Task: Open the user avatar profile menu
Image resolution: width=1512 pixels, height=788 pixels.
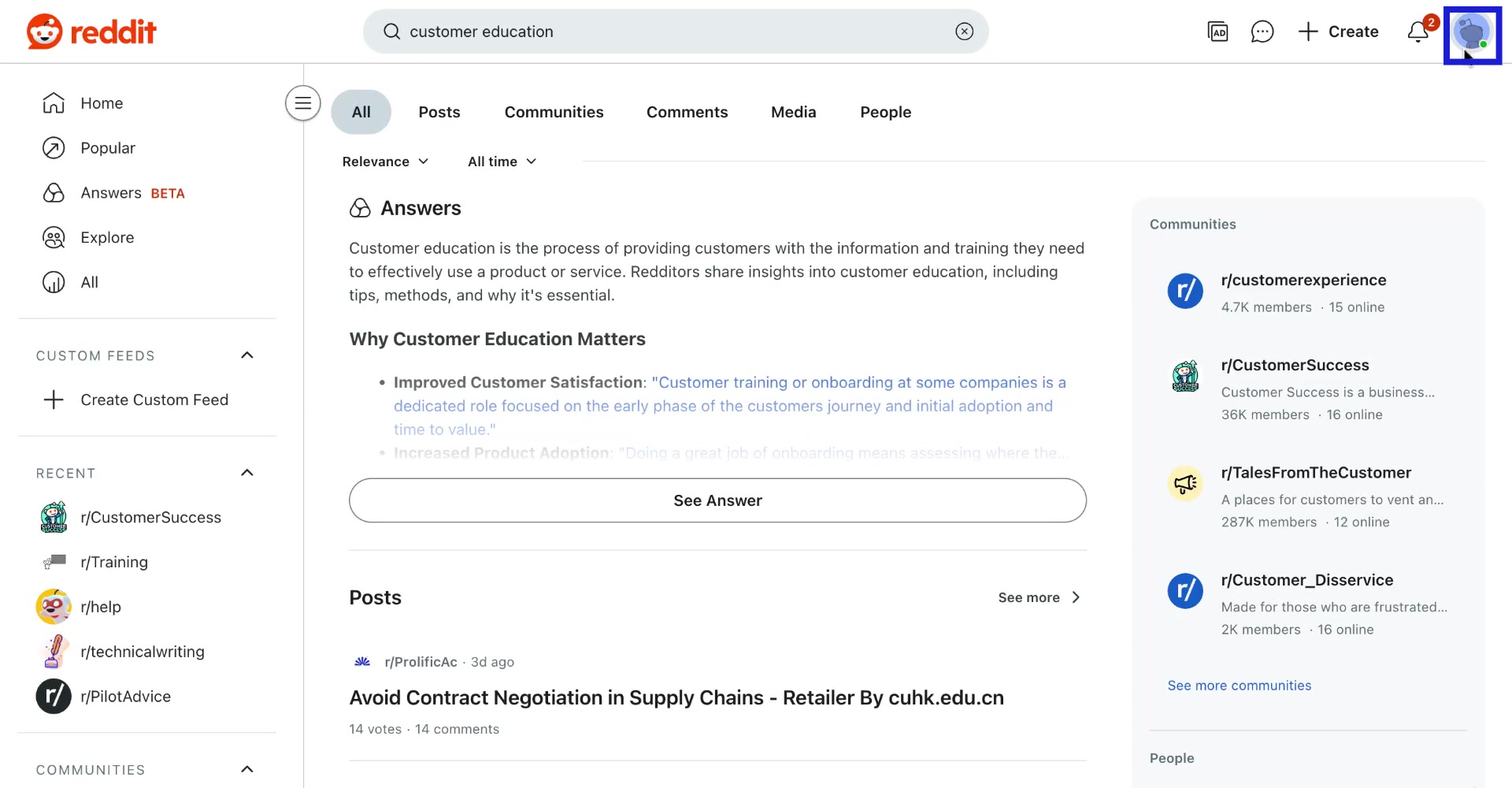Action: click(x=1471, y=33)
